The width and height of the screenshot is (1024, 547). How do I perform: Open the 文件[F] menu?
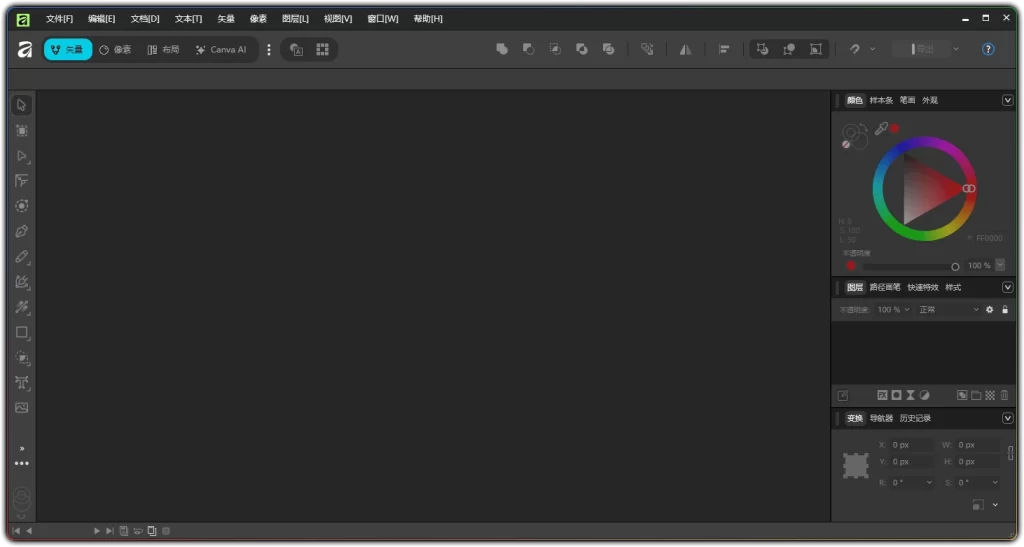click(59, 18)
